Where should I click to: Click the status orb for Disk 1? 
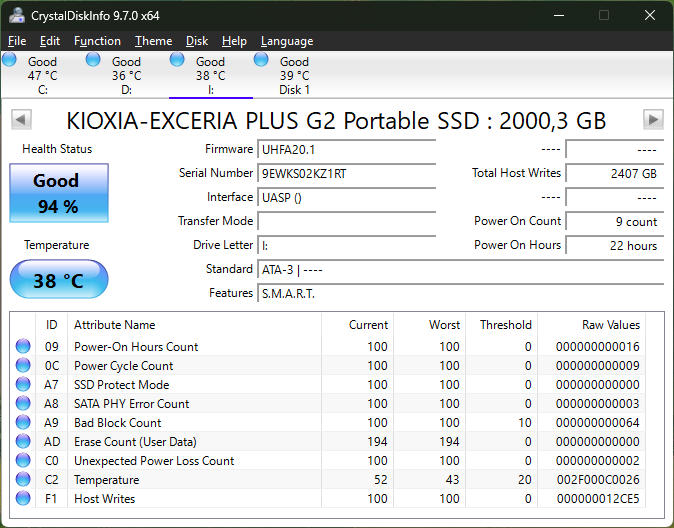[x=261, y=61]
